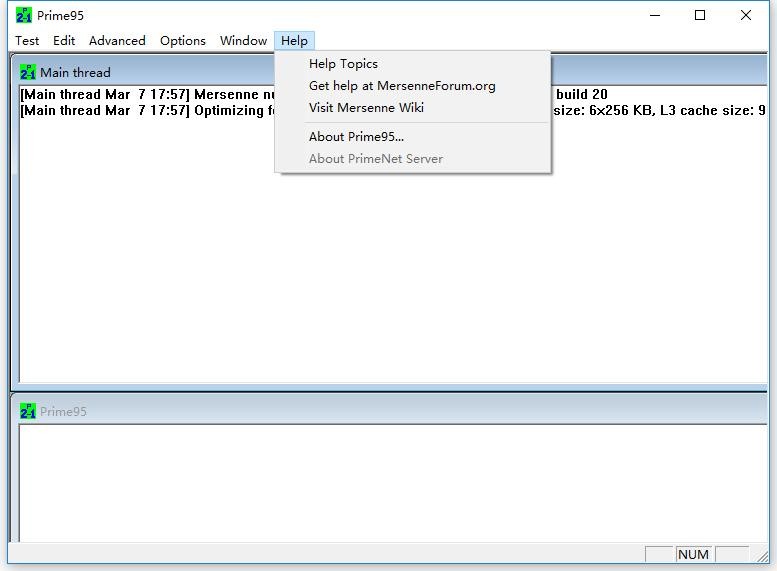Click the greyed About PrimeNet Server entry
Screen dimensions: 777x571
pyautogui.click(x=412, y=159)
